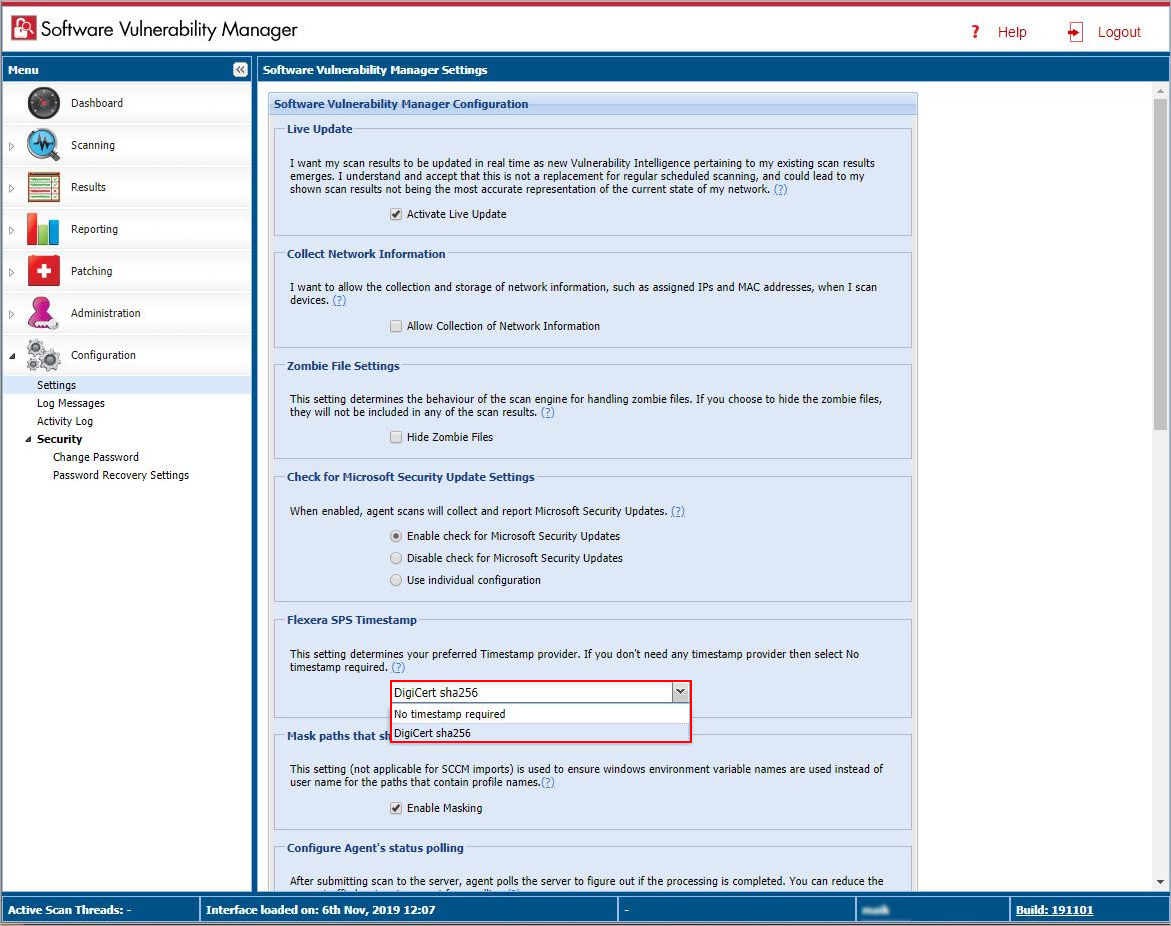Click the scrollbar down arrow
Viewport: 1171px width, 926px height.
click(x=1160, y=882)
